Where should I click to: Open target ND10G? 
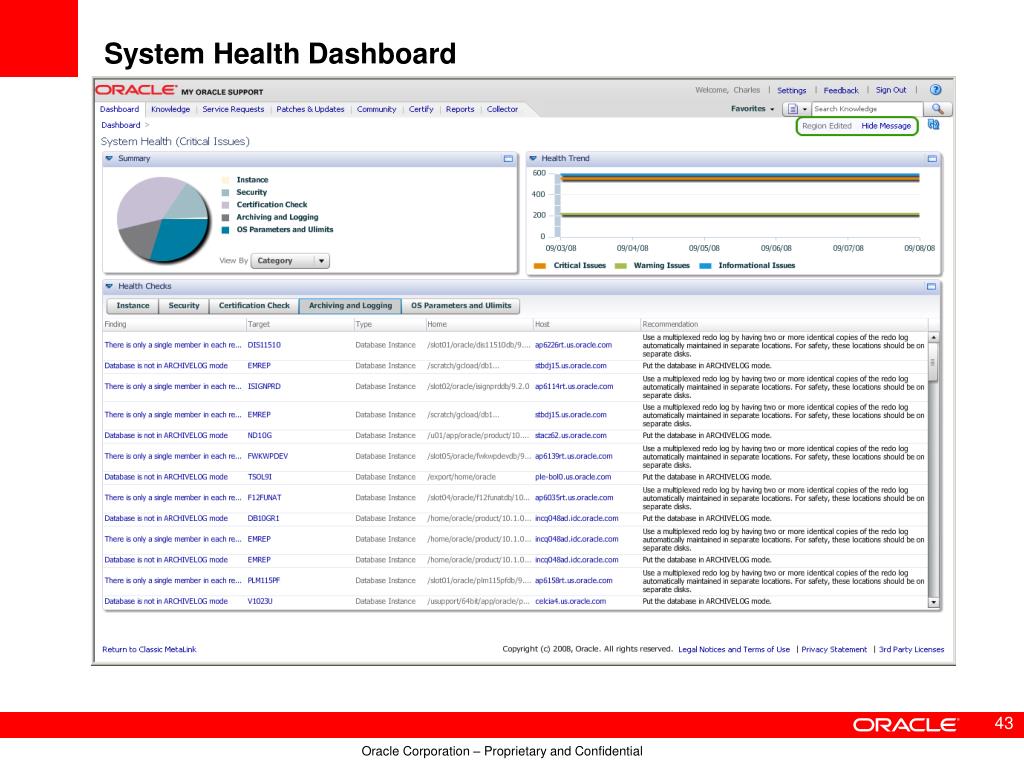259,436
